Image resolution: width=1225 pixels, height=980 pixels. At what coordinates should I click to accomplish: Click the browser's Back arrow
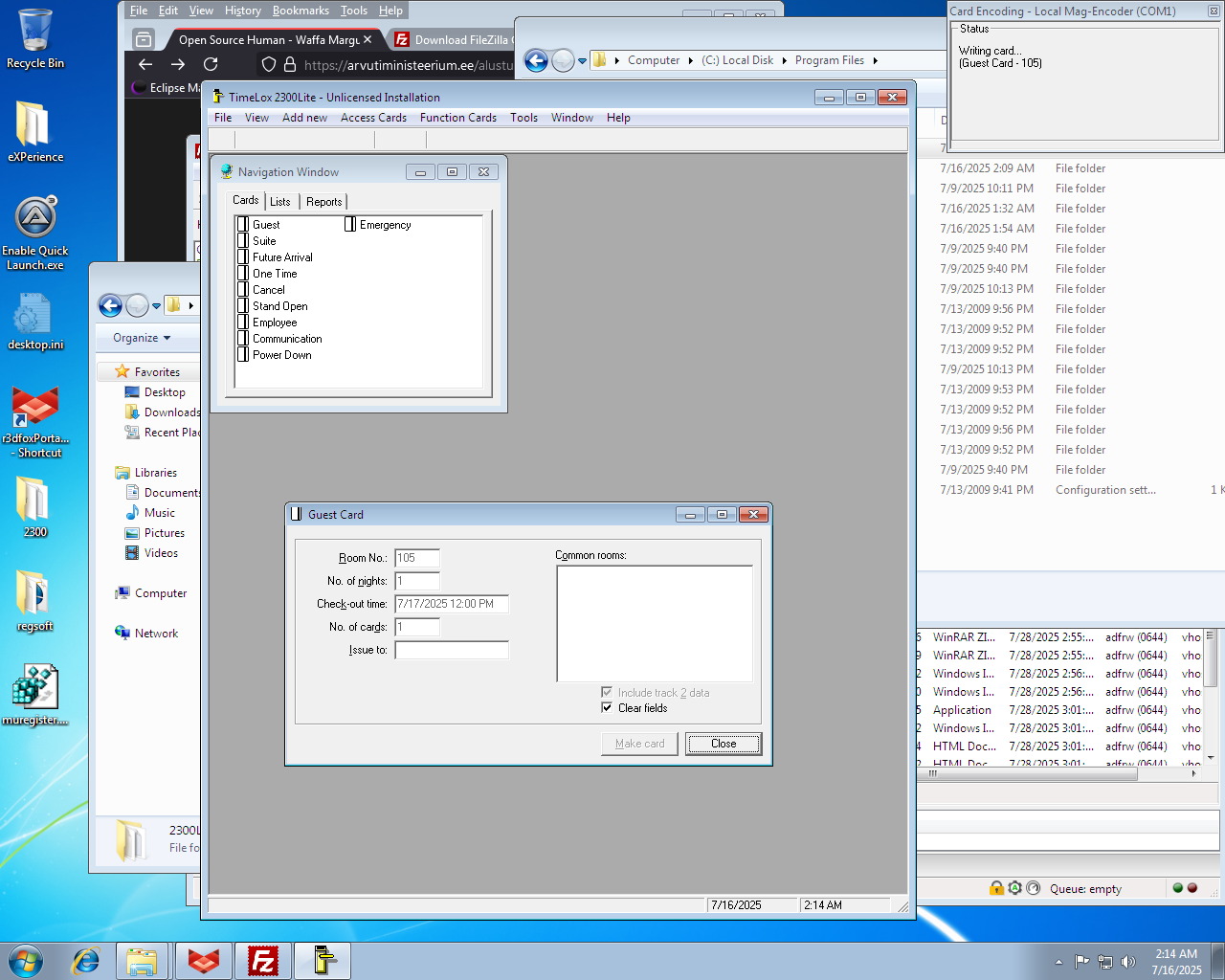pyautogui.click(x=145, y=64)
